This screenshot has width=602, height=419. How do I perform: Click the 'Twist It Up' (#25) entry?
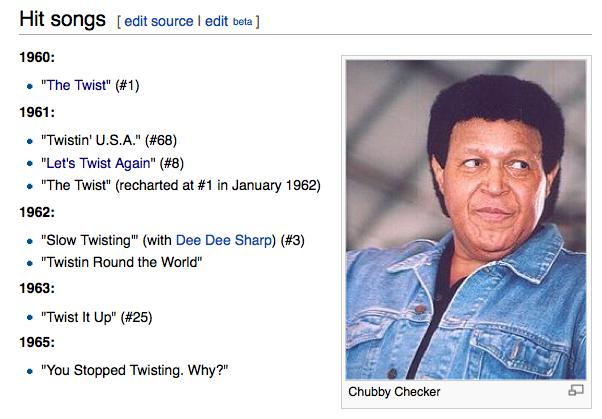[96, 317]
